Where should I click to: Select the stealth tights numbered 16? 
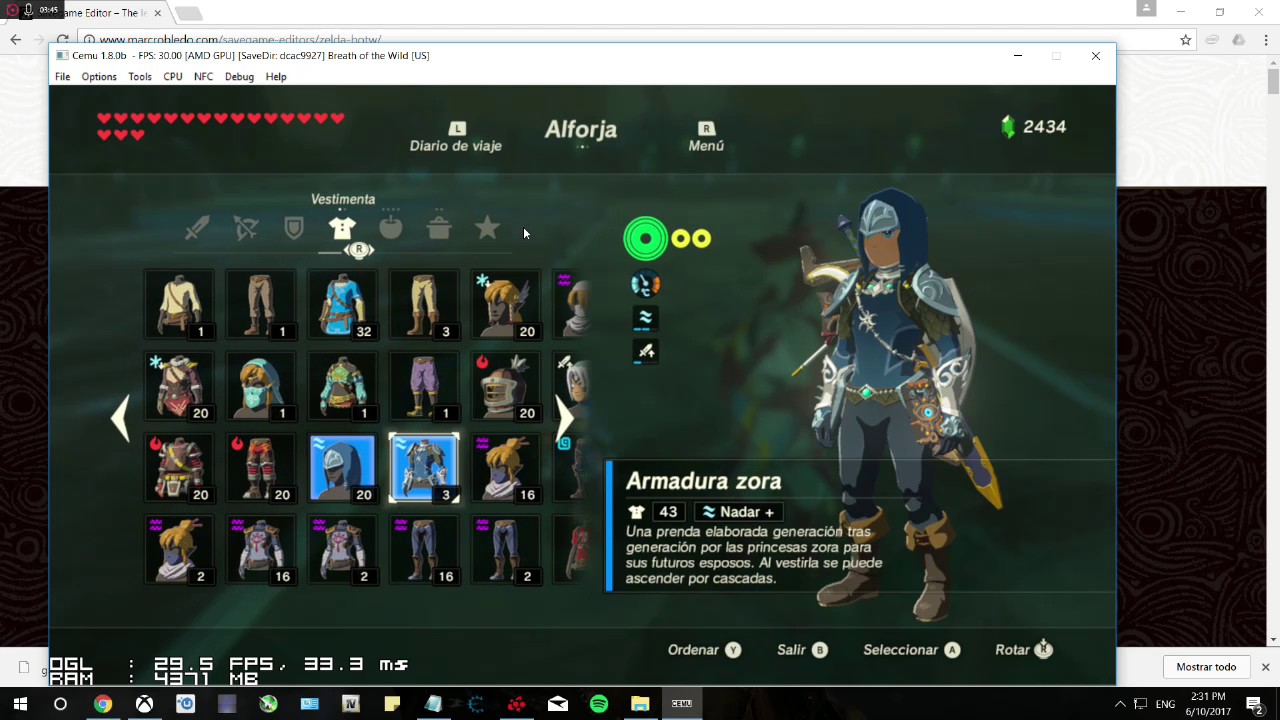tap(424, 550)
